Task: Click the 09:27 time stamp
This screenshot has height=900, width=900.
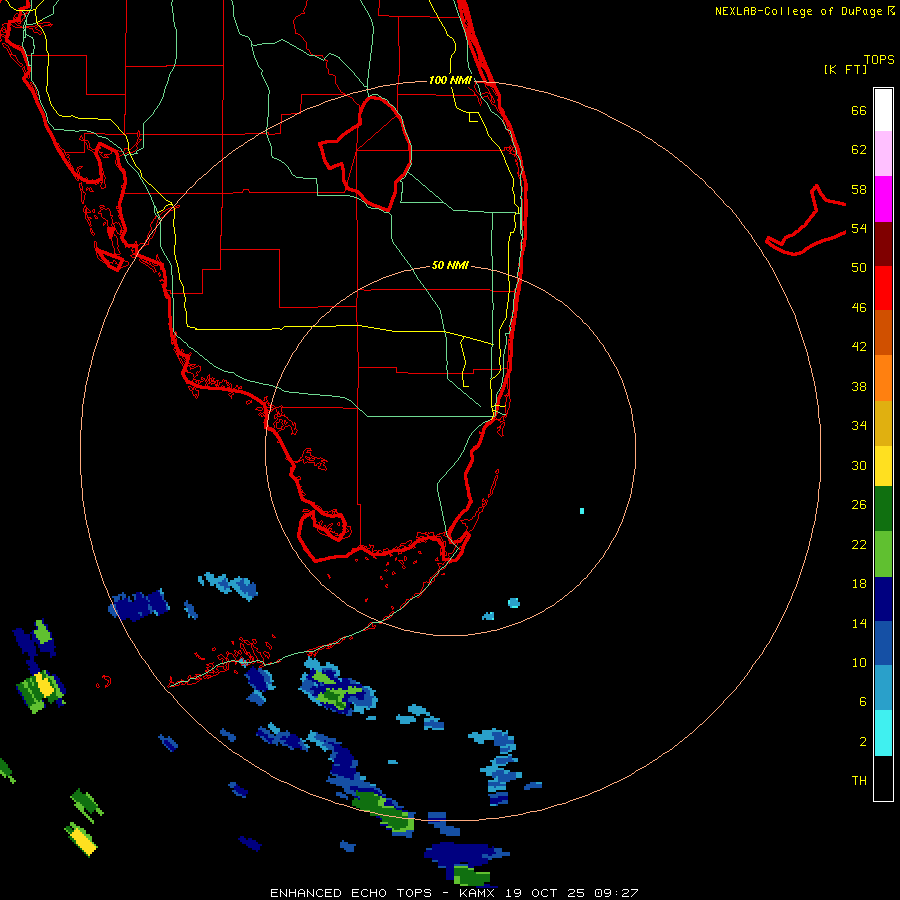Action: click(616, 893)
